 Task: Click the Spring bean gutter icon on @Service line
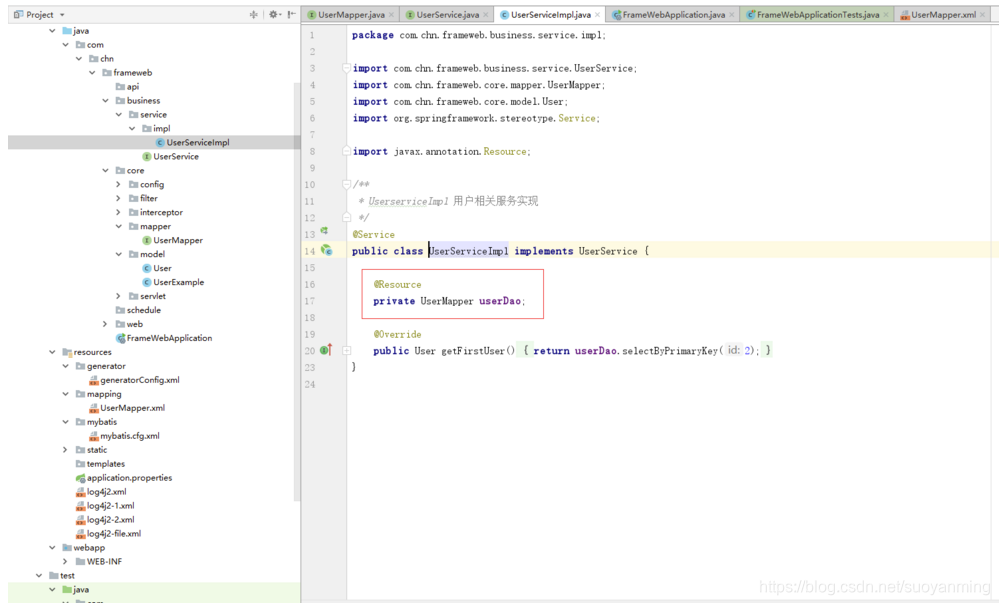(x=325, y=233)
